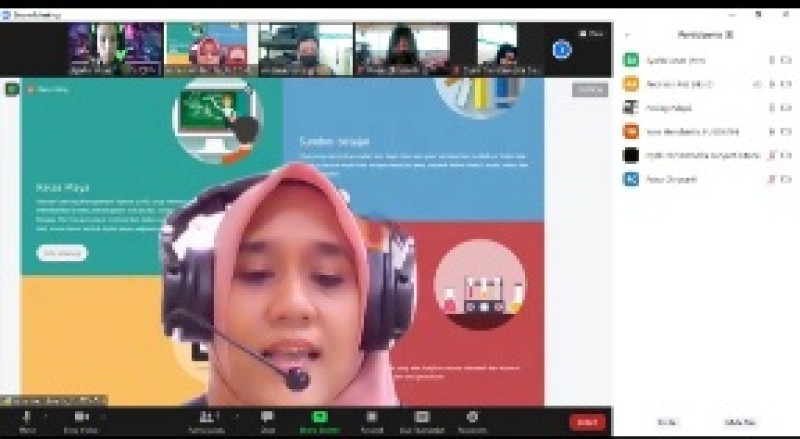Open video options arrow beside camera

point(104,417)
